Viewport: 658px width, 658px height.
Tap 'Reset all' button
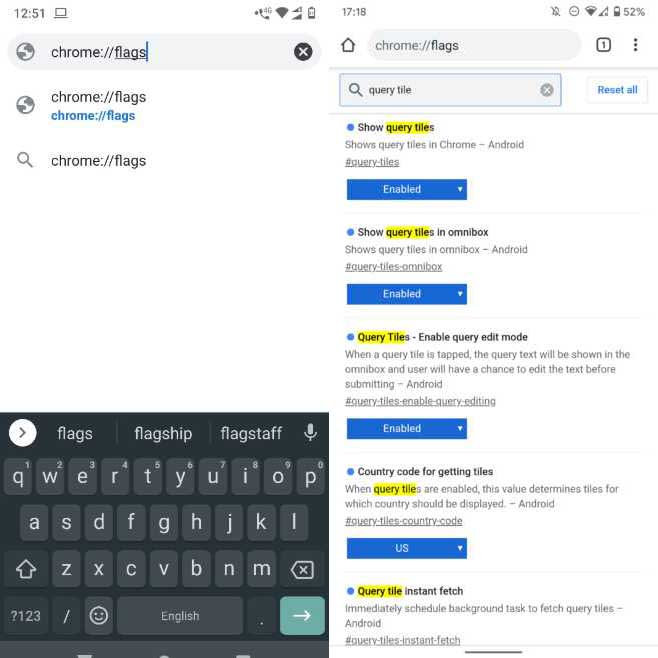coord(617,90)
